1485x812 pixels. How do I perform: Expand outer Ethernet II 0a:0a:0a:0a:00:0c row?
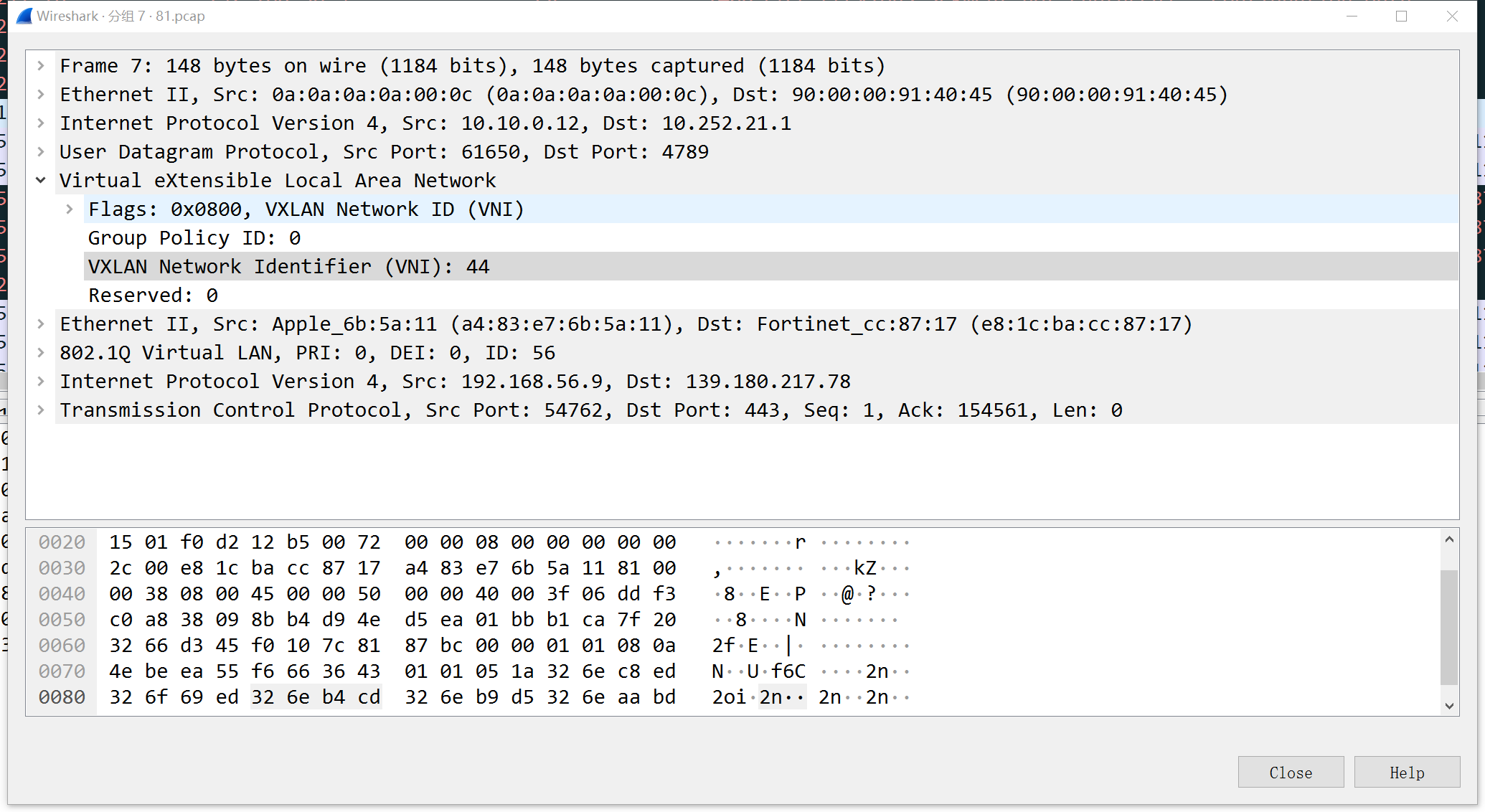pos(41,95)
